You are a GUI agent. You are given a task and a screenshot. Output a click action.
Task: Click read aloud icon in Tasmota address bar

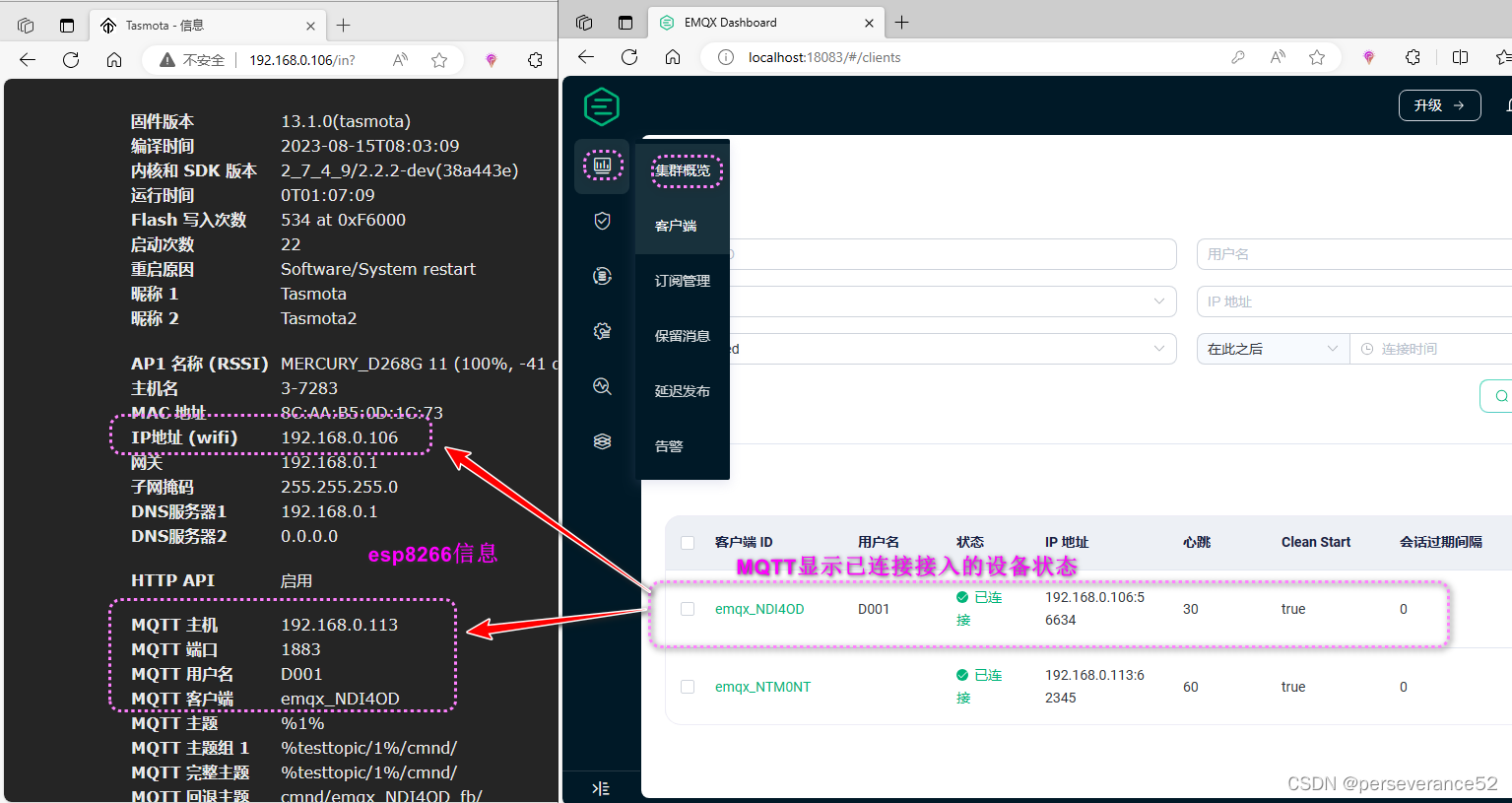click(x=400, y=60)
